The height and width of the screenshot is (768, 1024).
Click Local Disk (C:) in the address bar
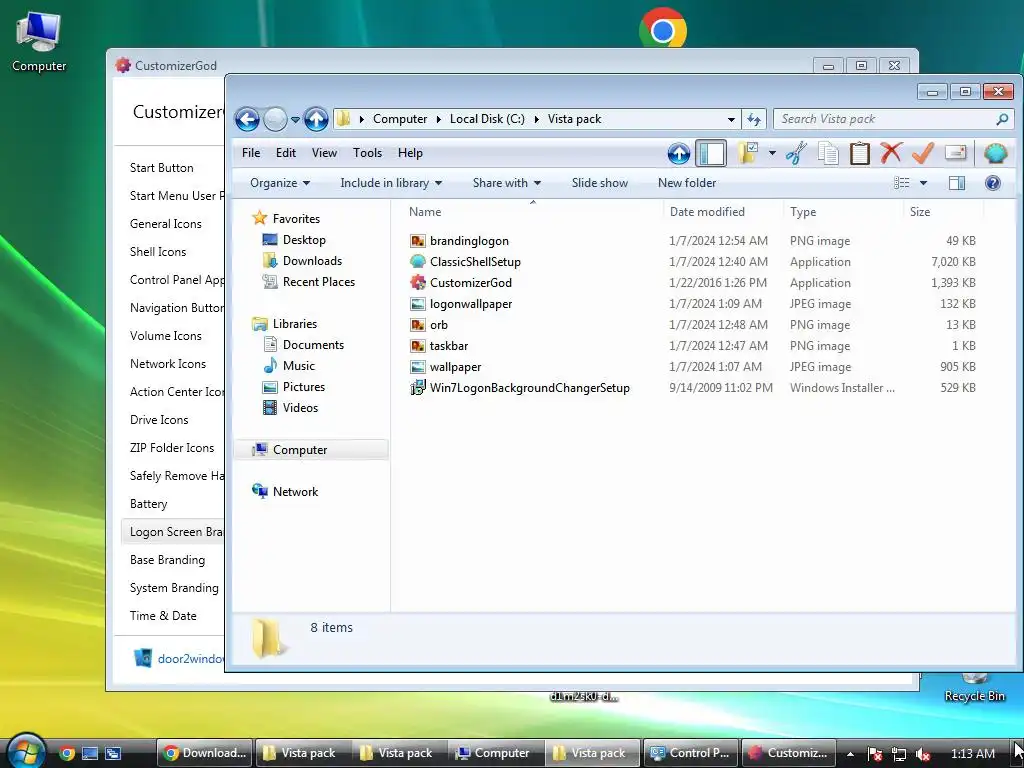(487, 119)
